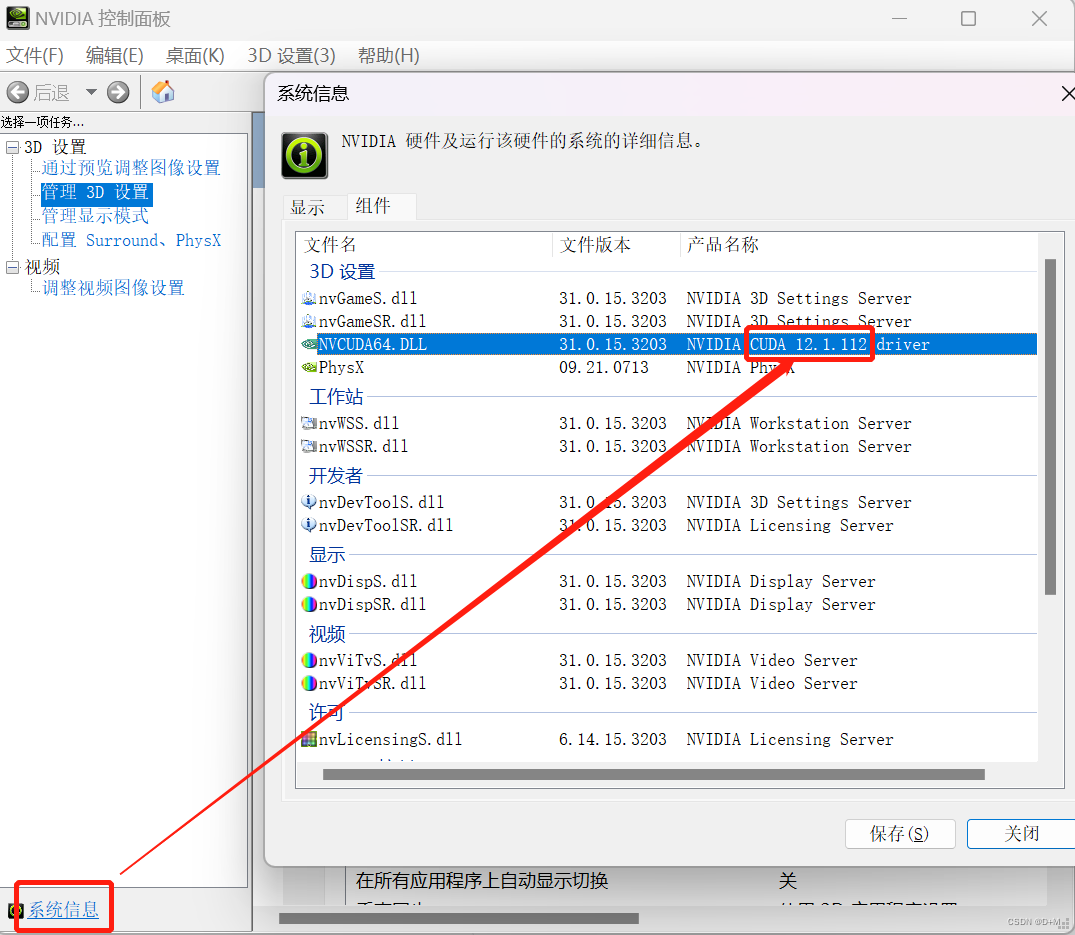Select 通过预览调整图像设置 in the tree

pos(131,168)
